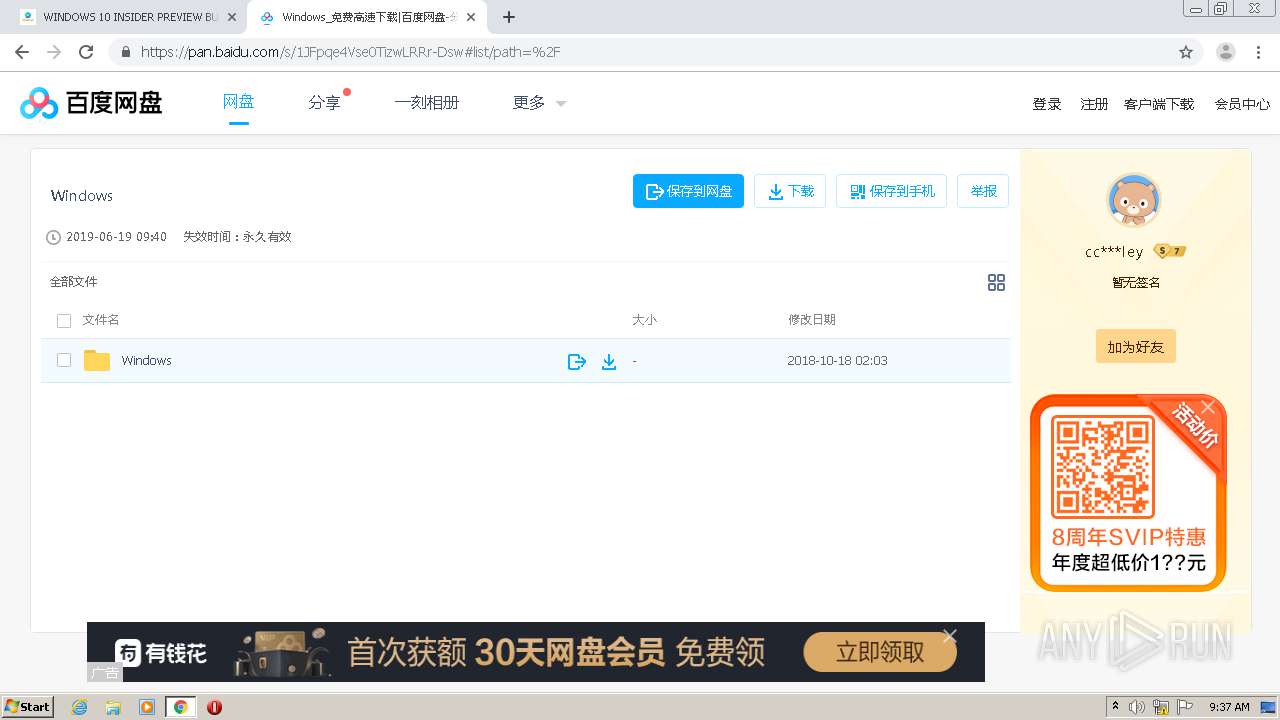Click the browser forward arrow
The height and width of the screenshot is (720, 1280).
click(54, 52)
